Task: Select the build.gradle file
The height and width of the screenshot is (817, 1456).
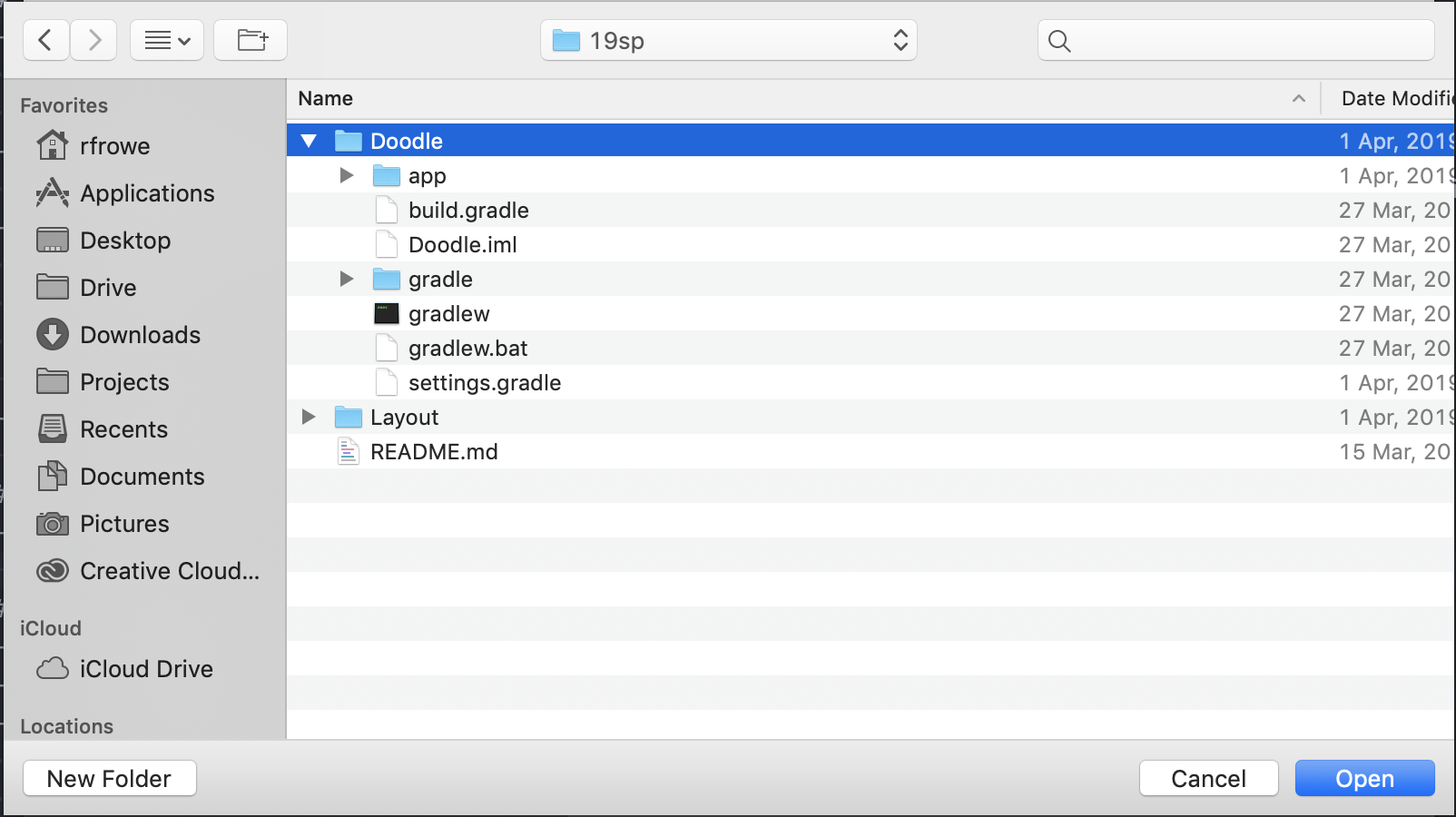Action: click(x=468, y=211)
